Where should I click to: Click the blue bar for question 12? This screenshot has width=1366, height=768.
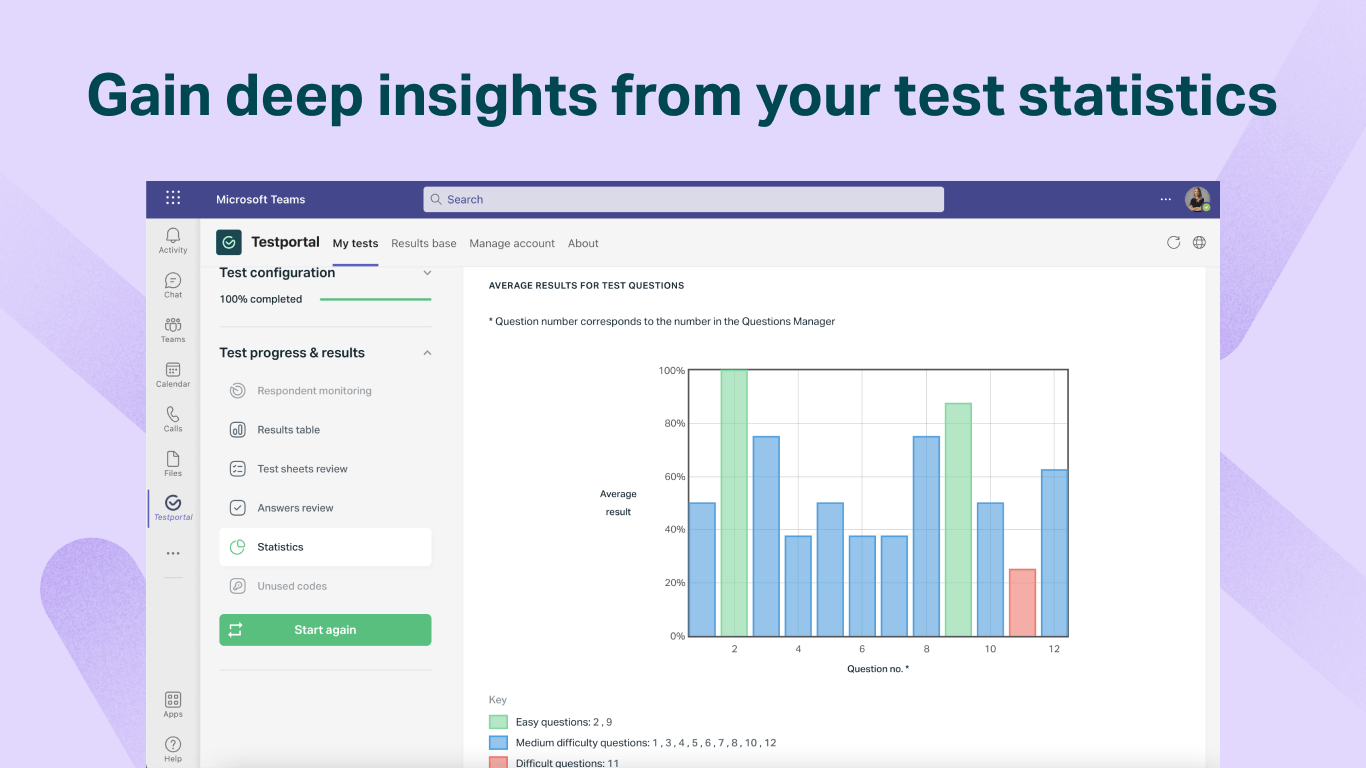1054,553
